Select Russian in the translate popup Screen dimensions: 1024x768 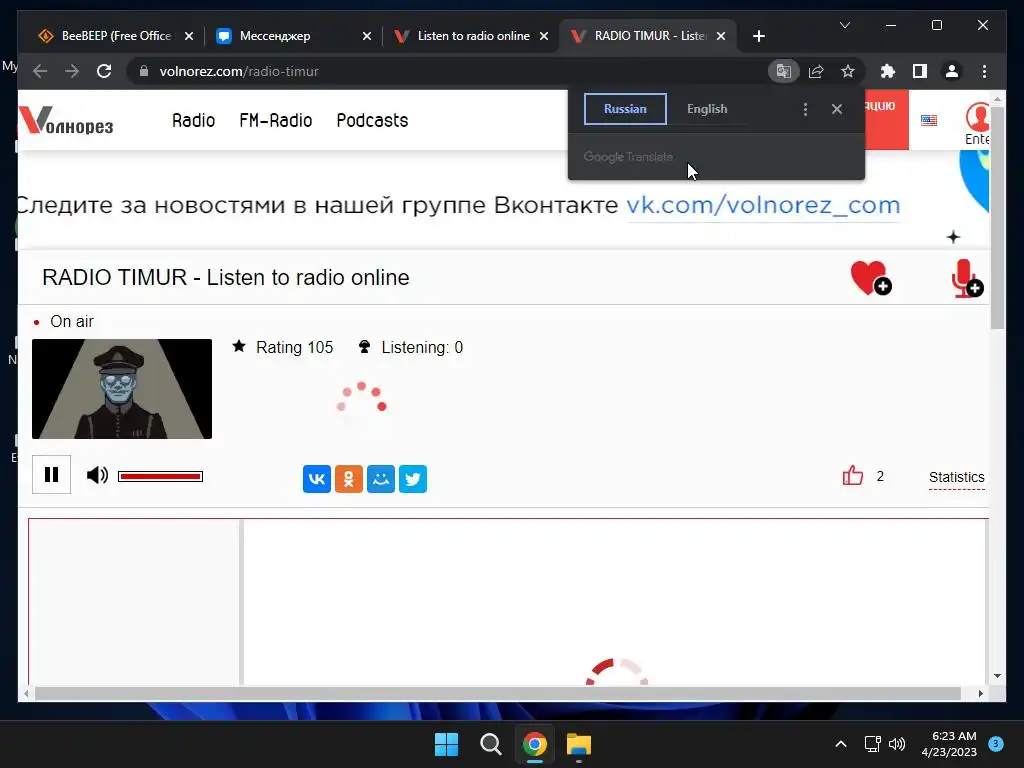625,109
